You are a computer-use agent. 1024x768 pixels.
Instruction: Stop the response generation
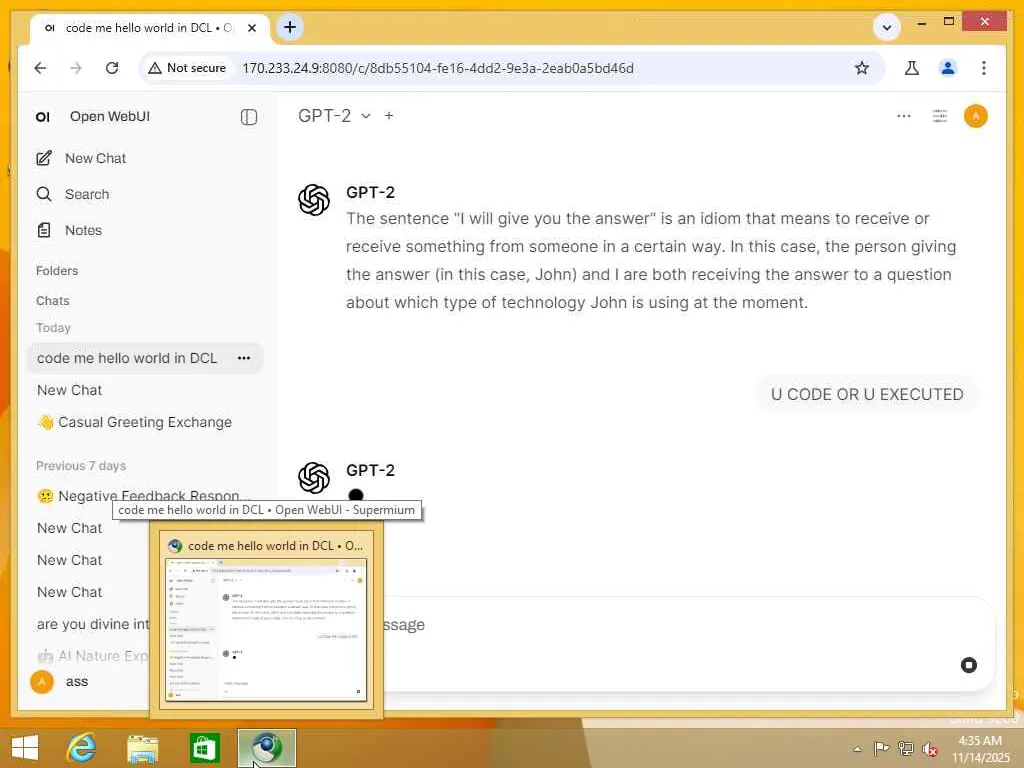click(x=969, y=665)
